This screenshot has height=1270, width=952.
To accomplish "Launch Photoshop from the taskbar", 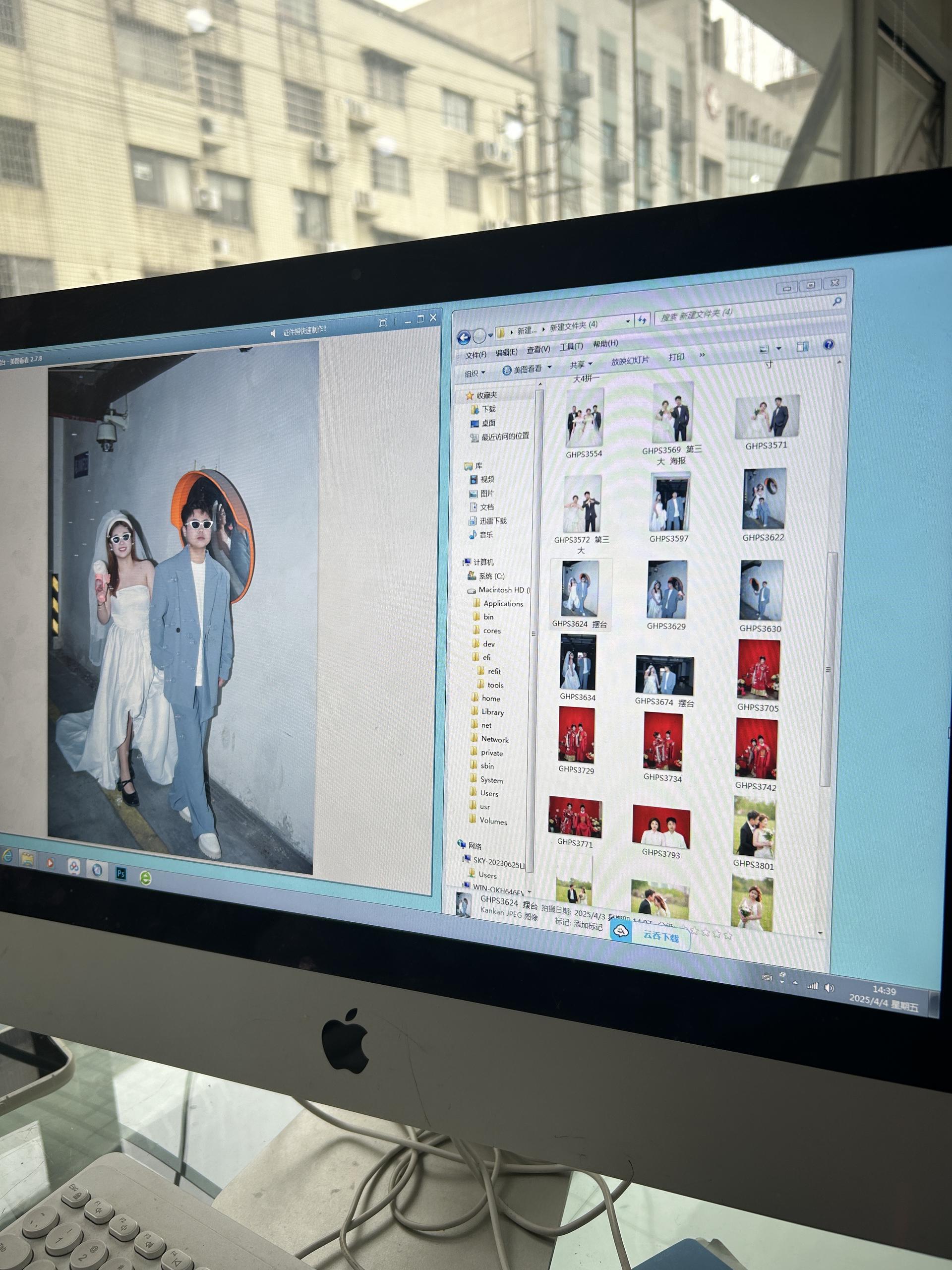I will click(121, 873).
